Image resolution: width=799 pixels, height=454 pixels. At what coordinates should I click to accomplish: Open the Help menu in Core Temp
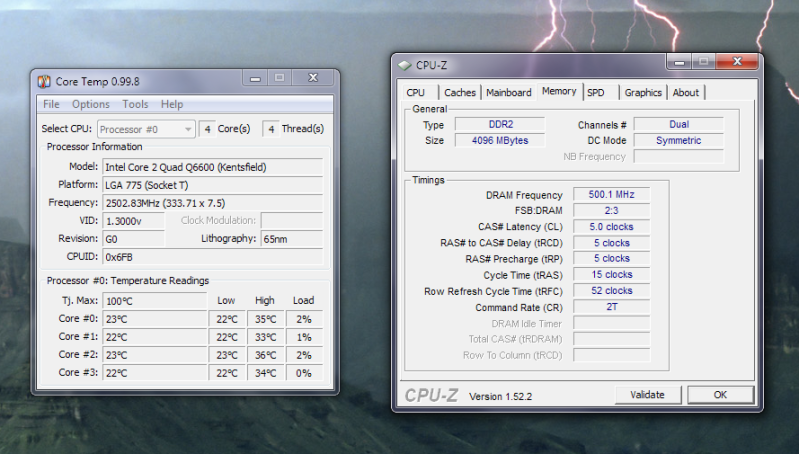click(x=172, y=104)
